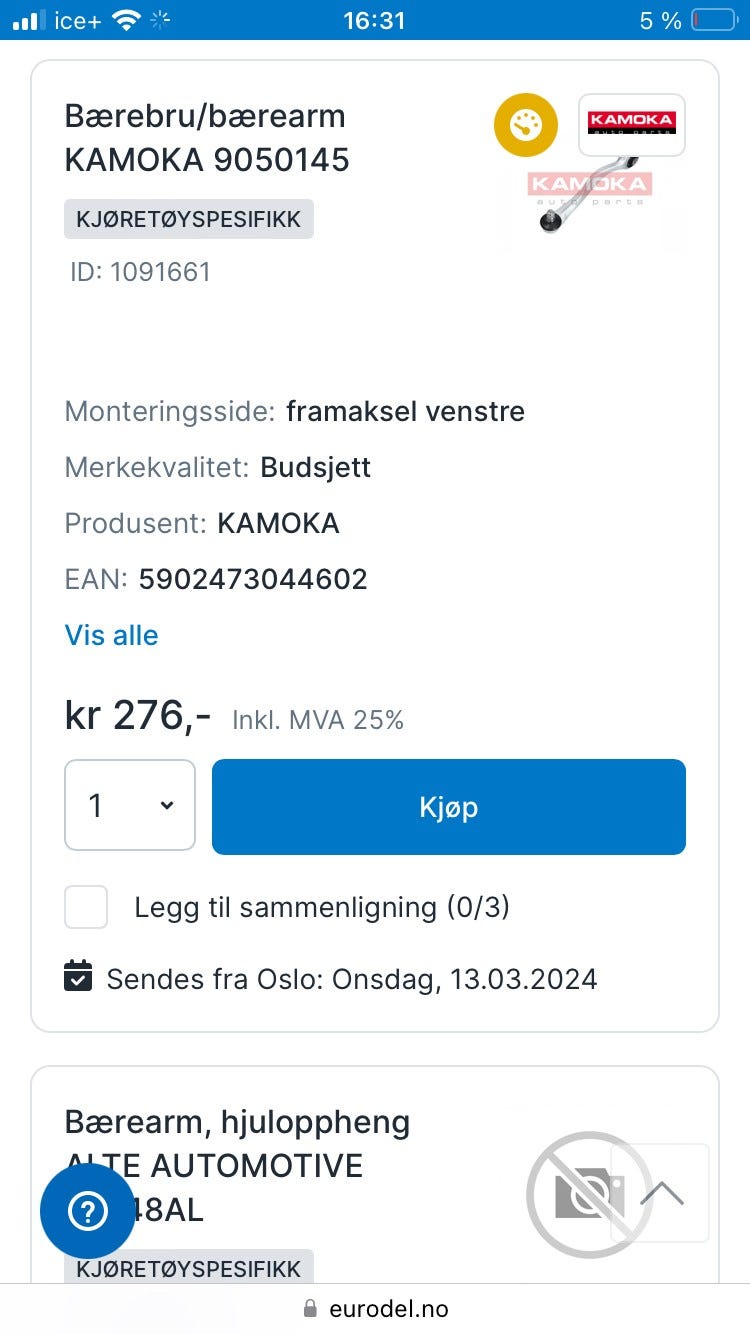Tap the first KJØRETØYSPESIFIKK tag
The height and width of the screenshot is (1334, 750).
coord(189,219)
